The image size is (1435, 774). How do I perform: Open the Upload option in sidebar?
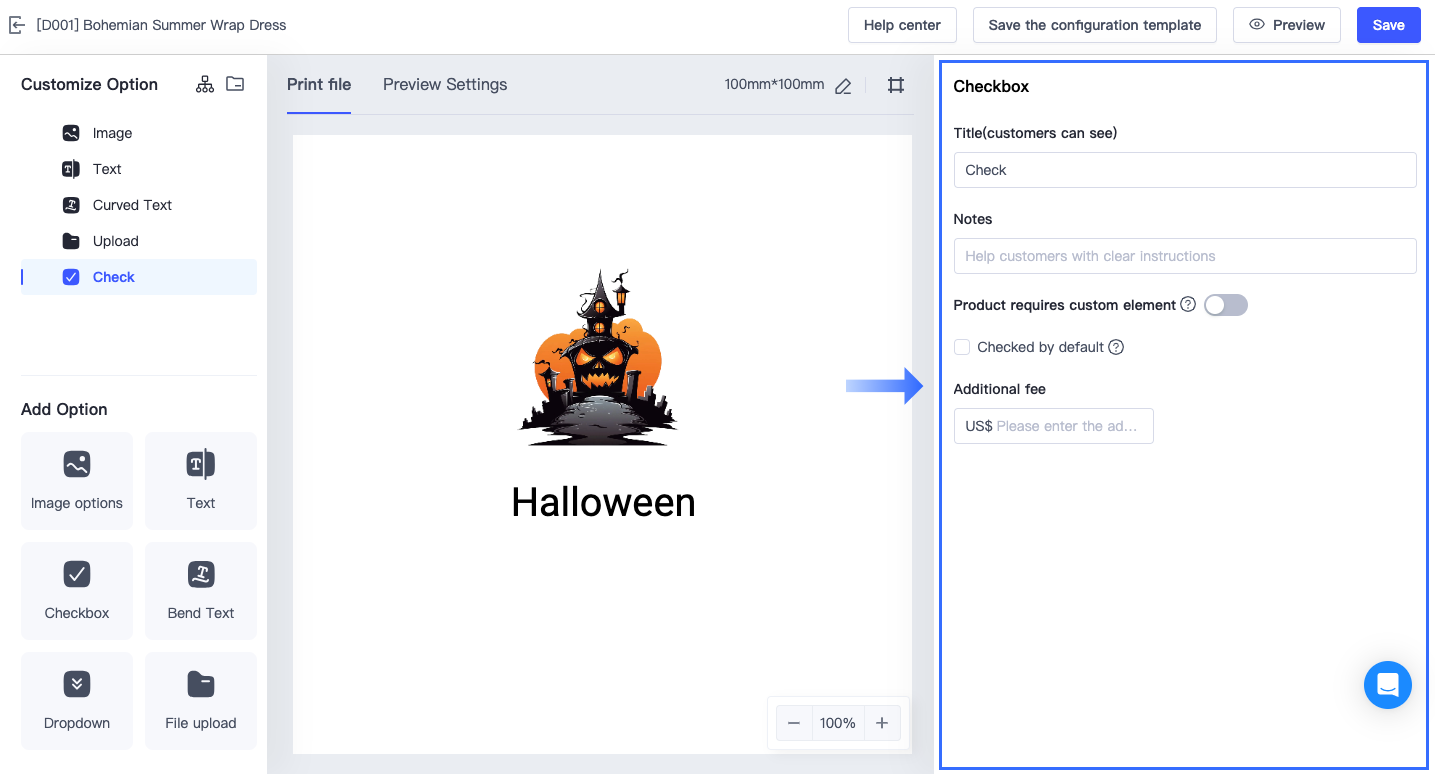(x=115, y=240)
